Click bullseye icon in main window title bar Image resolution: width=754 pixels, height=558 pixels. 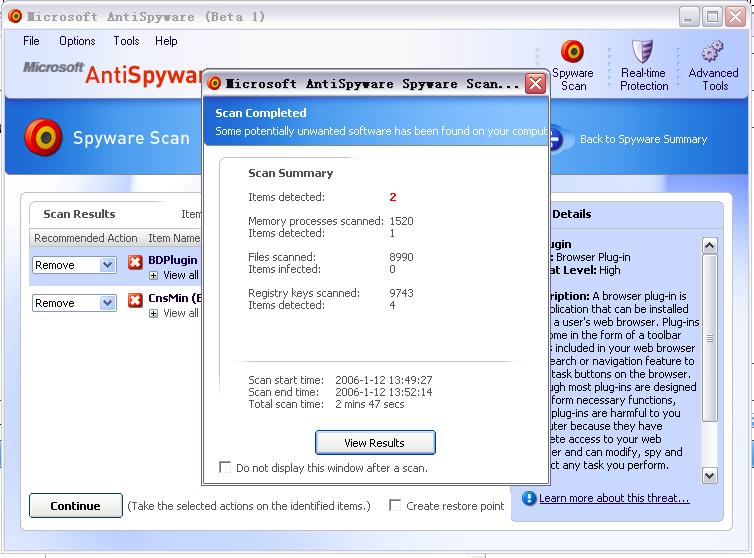coord(15,16)
